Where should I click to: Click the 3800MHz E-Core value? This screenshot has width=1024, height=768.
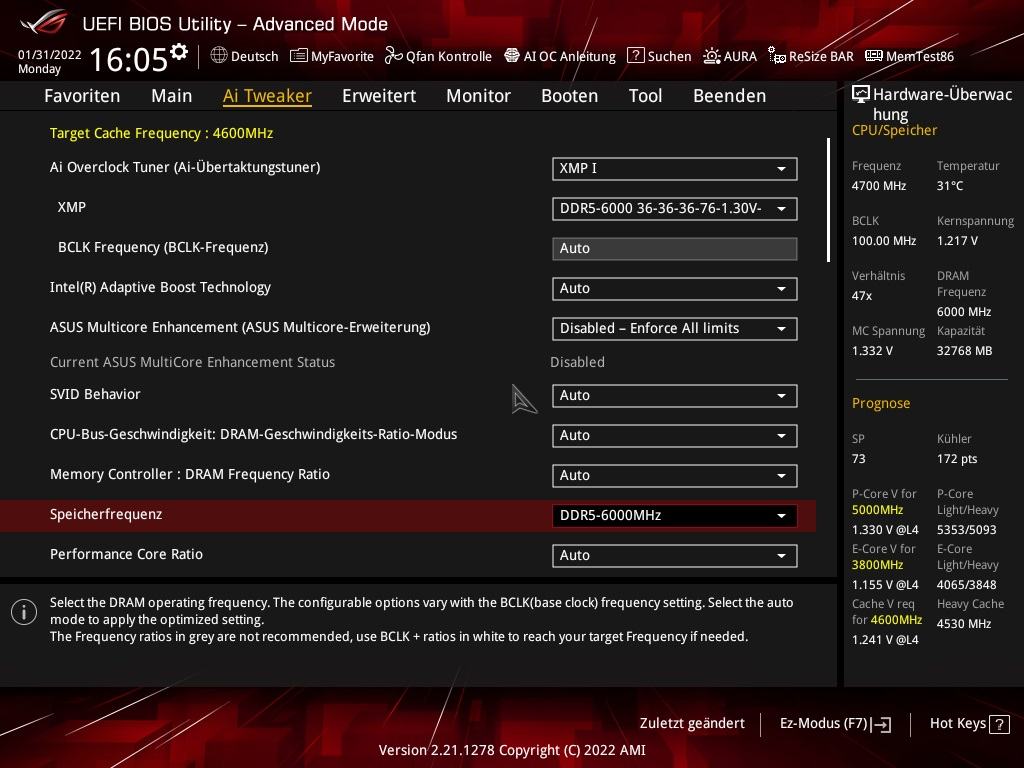pyautogui.click(x=878, y=565)
